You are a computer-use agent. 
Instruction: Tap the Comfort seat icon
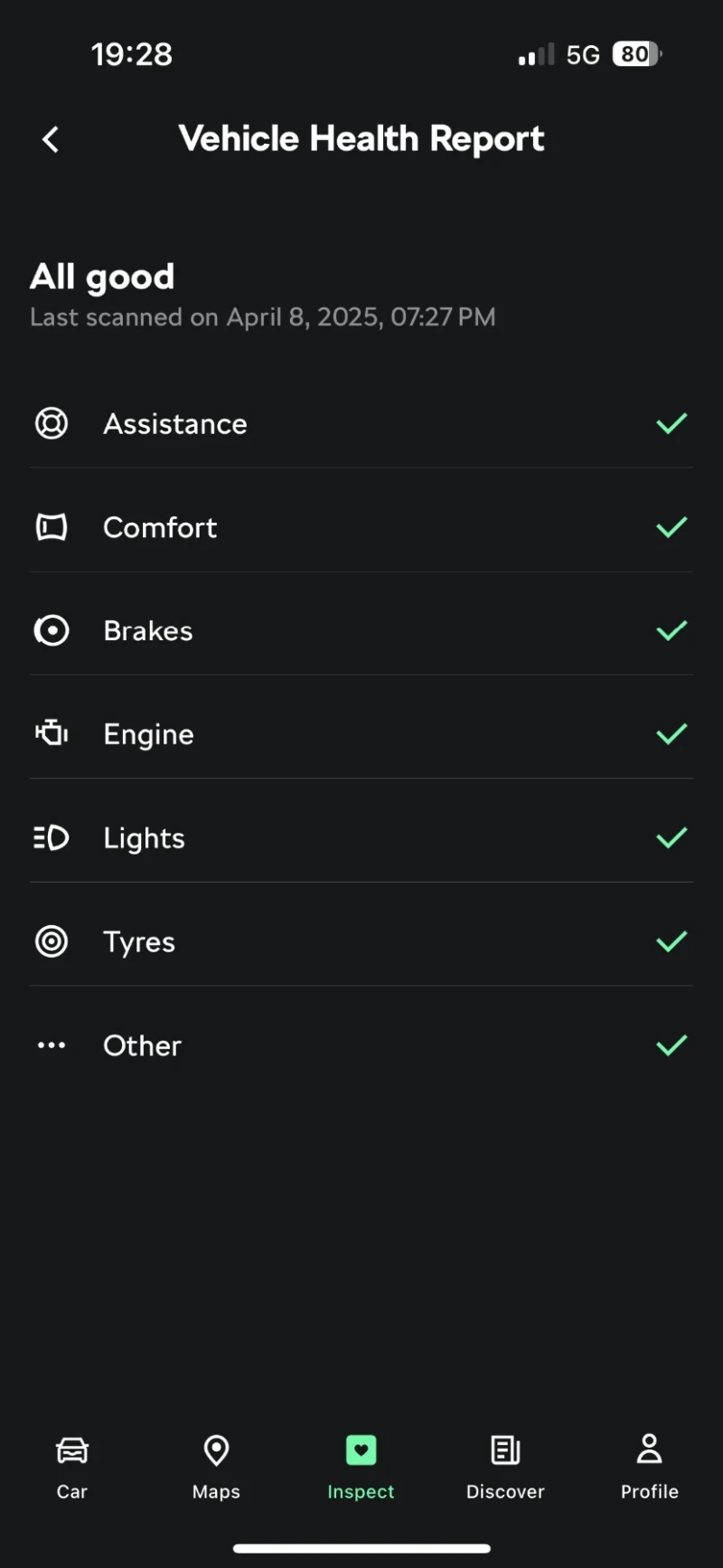point(52,527)
